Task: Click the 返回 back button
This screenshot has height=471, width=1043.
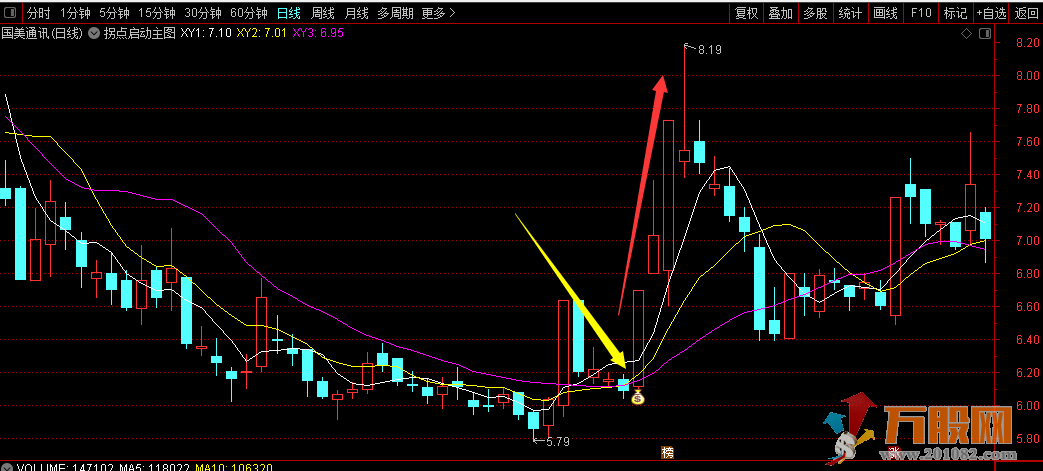Action: 1026,13
